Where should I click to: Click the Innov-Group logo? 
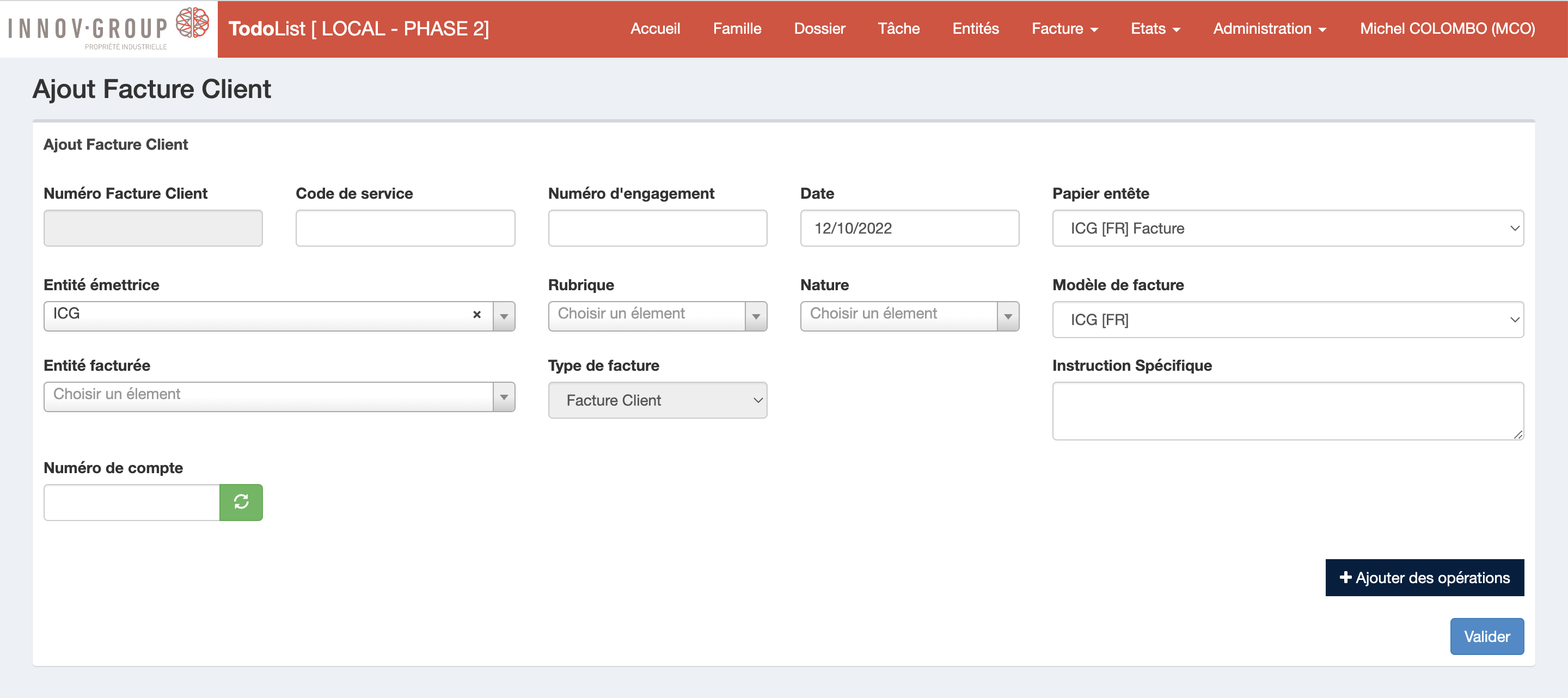point(108,29)
